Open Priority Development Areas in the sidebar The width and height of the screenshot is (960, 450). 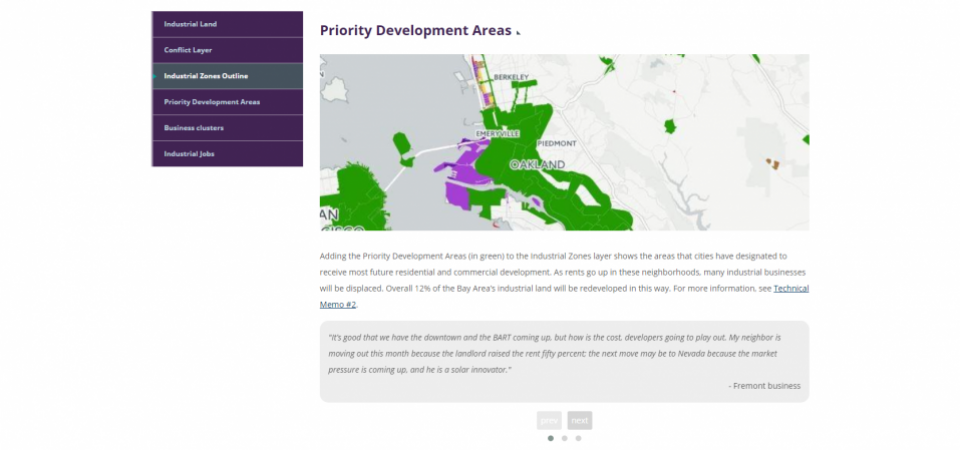[x=212, y=102]
